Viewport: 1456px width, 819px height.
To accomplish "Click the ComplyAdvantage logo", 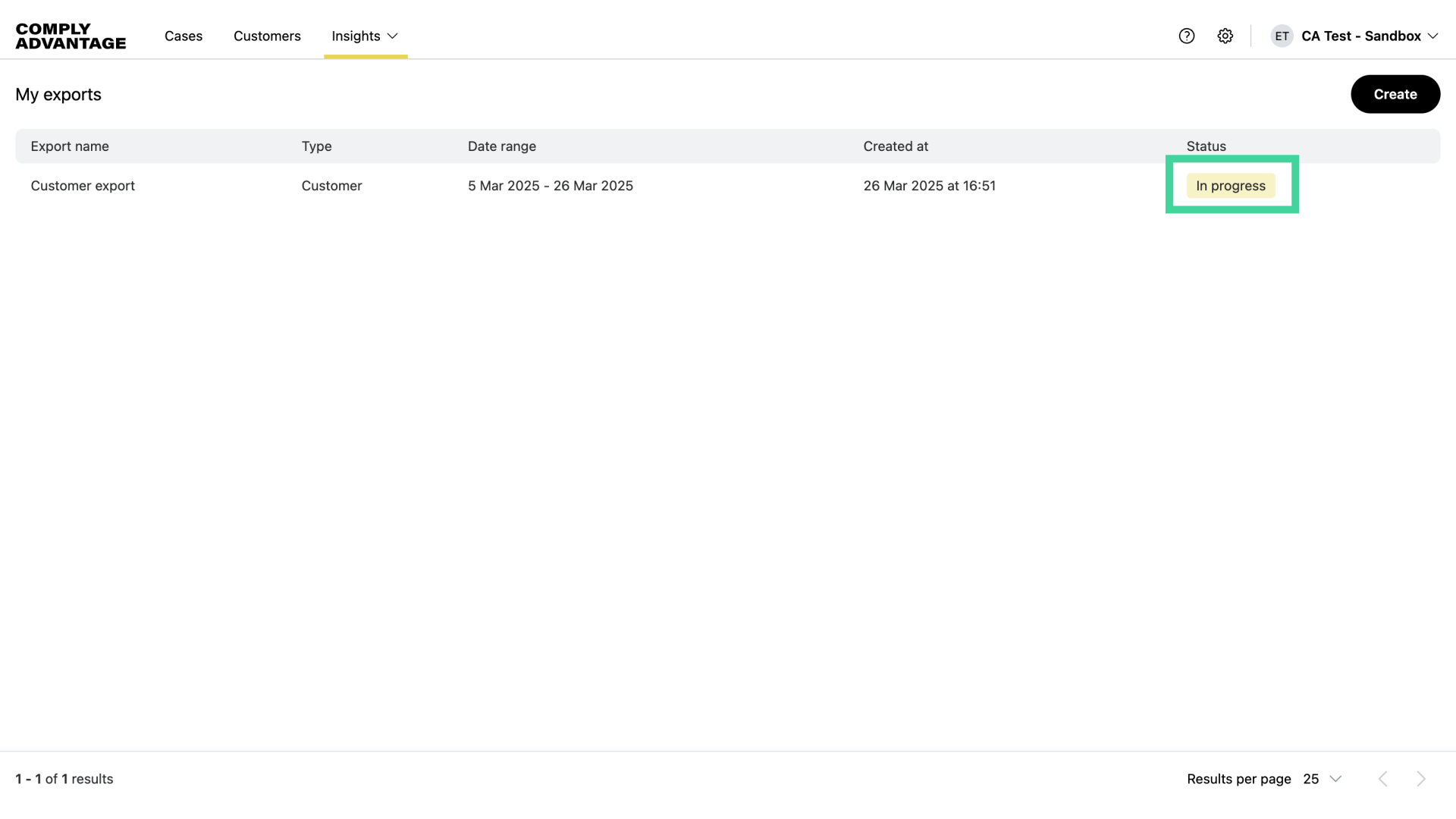I will (x=71, y=36).
